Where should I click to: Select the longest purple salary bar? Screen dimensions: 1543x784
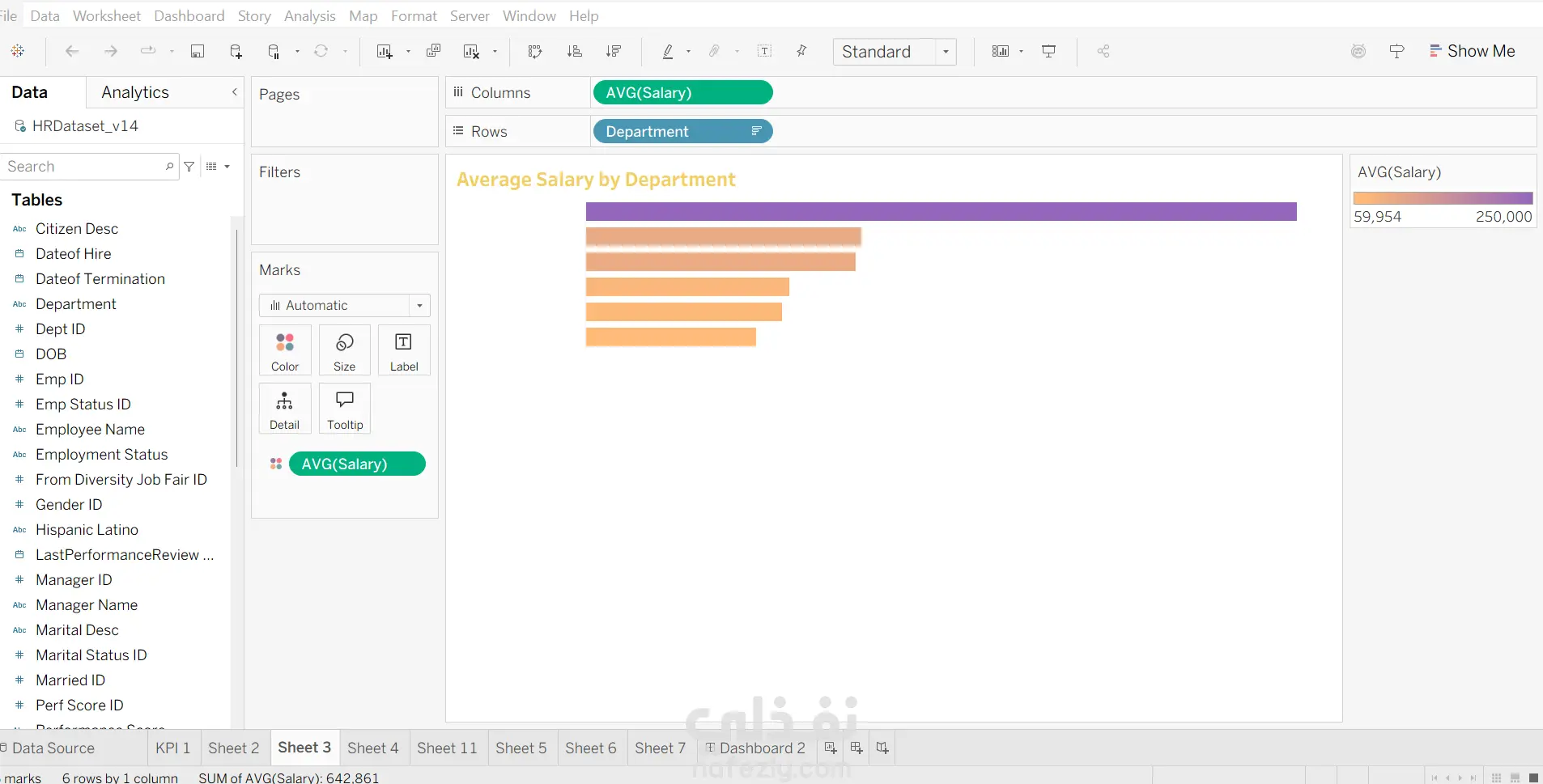(x=942, y=211)
